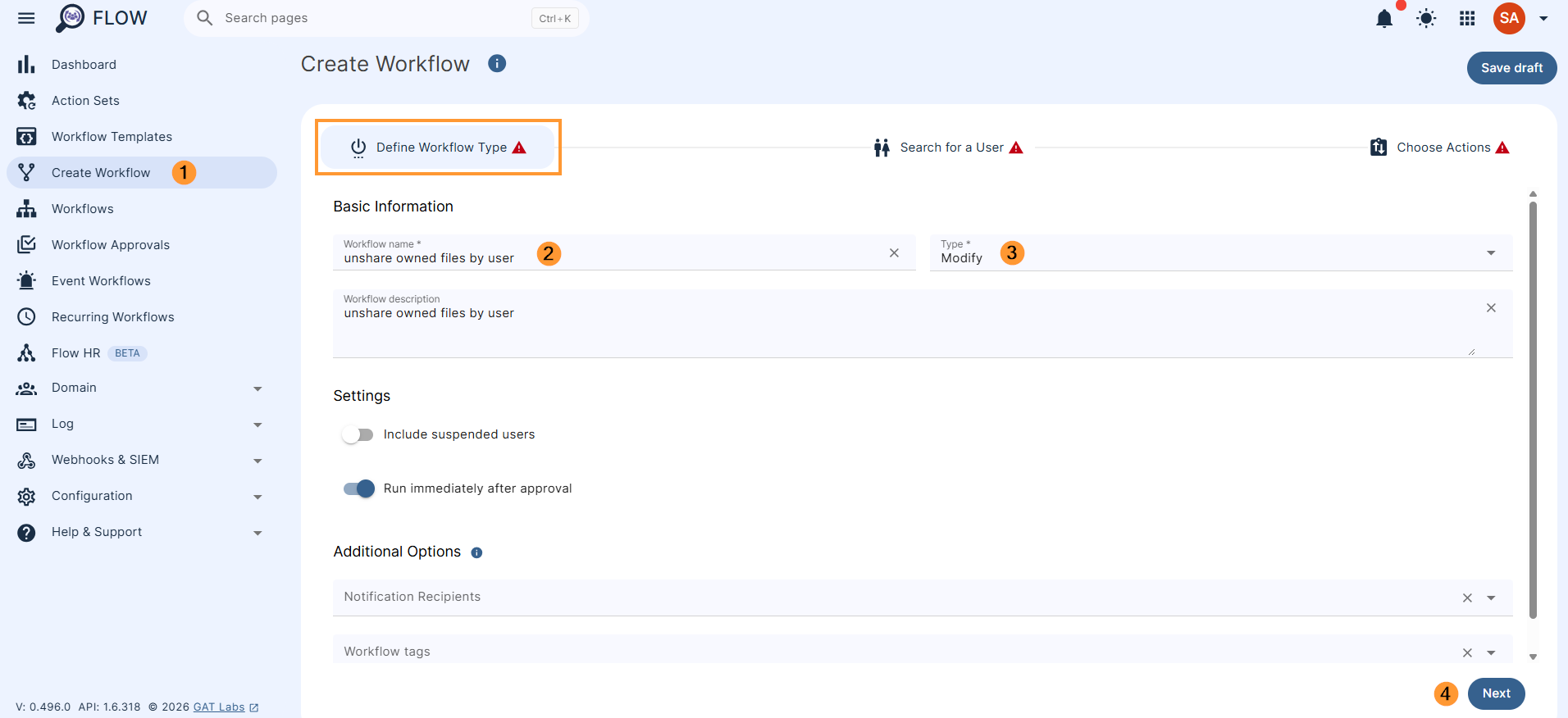Select Create Workflow in sidebar
Screen dimensions: 1568x718
coord(141,172)
